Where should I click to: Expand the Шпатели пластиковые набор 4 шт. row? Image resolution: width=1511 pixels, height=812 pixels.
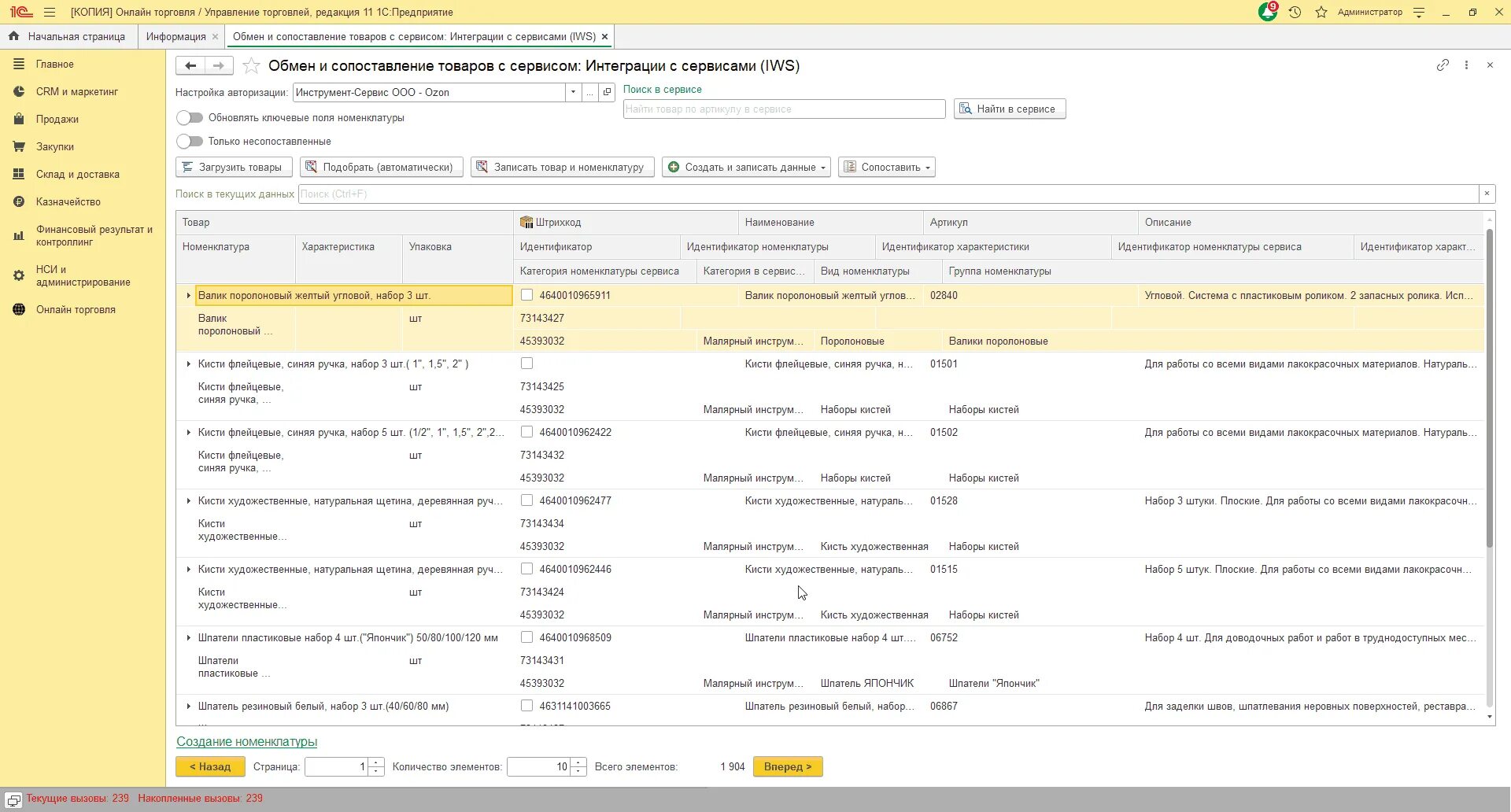pyautogui.click(x=188, y=637)
